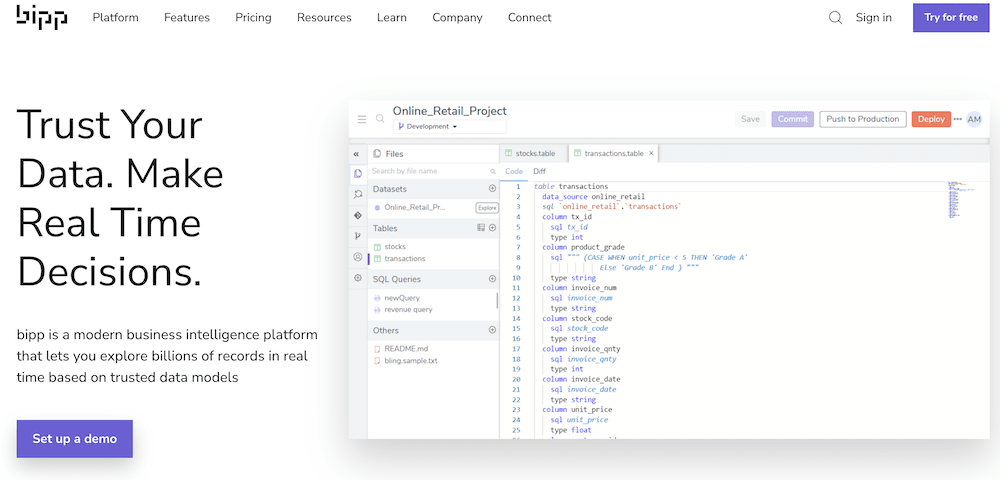Click the magnifier in the file search box
This screenshot has height=480, width=1000.
pos(492,171)
